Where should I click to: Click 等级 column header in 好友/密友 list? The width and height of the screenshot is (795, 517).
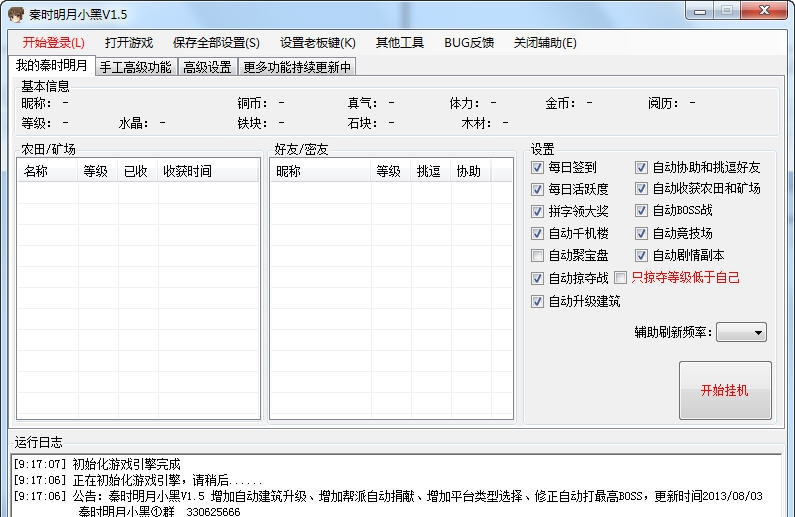click(x=391, y=171)
